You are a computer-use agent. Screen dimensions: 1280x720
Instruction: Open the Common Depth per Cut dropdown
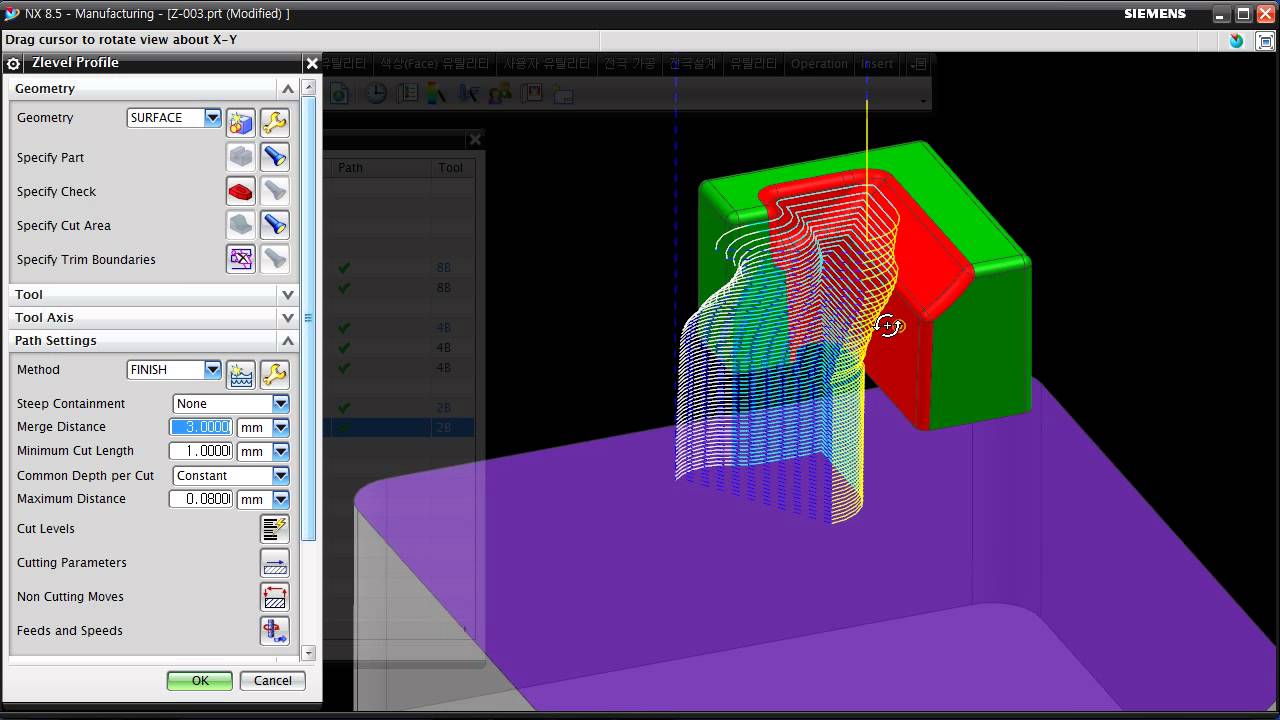point(280,476)
